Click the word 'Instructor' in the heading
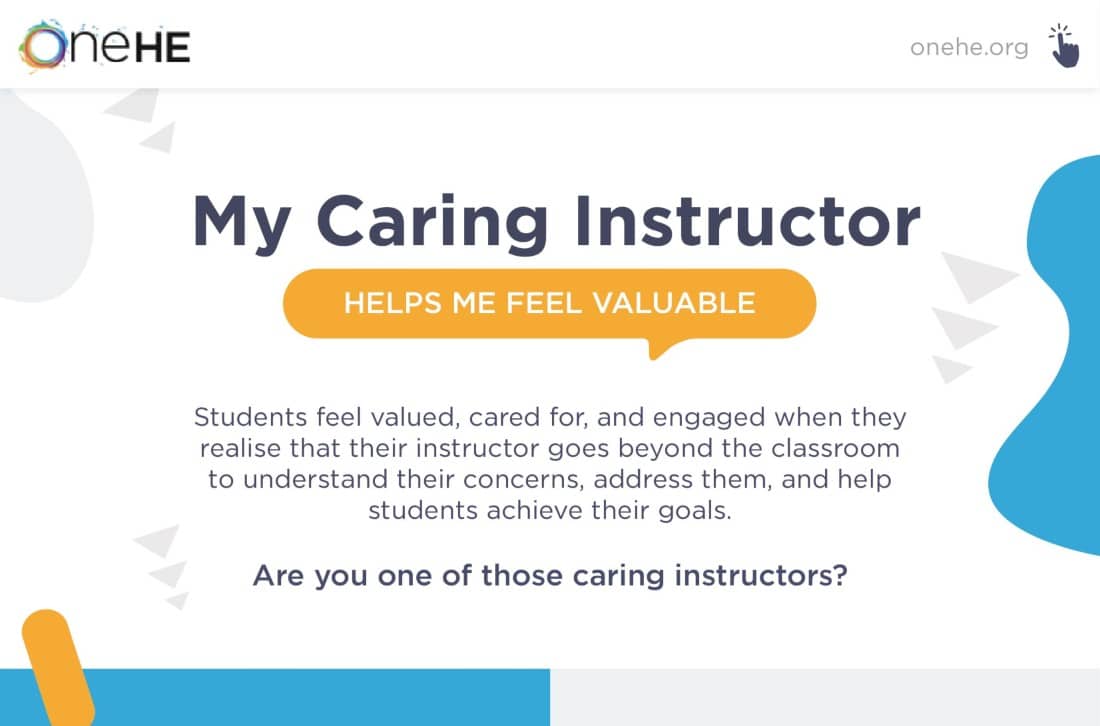Screen dimensions: 1100x726 pyautogui.click(x=748, y=221)
